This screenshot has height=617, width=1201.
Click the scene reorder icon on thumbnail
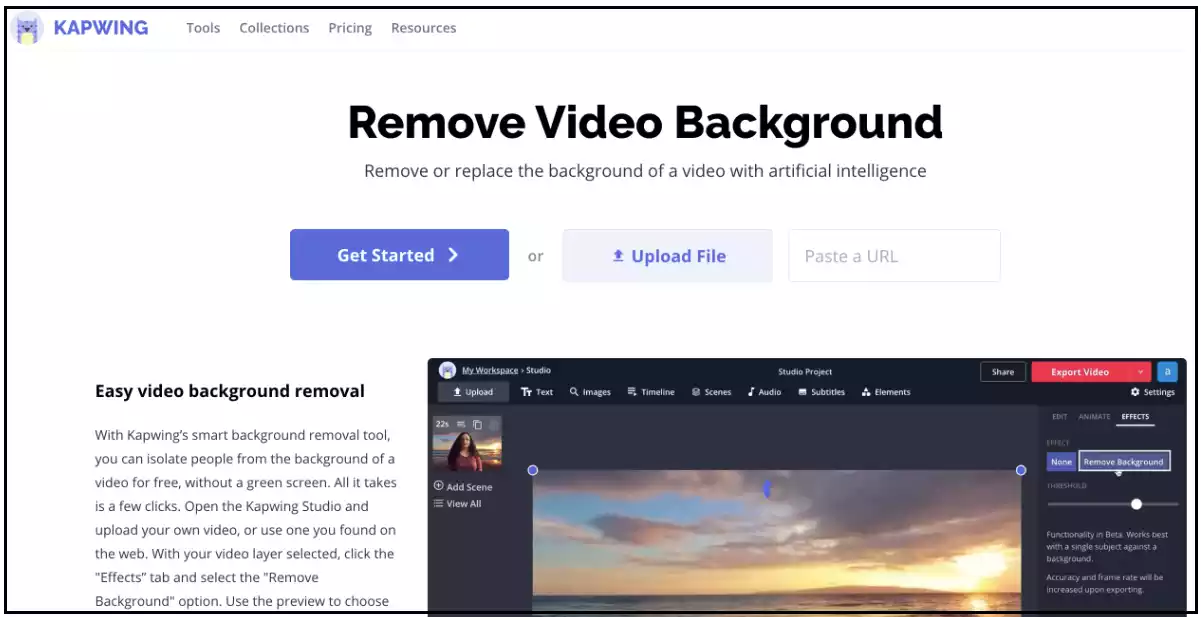pyautogui.click(x=461, y=424)
